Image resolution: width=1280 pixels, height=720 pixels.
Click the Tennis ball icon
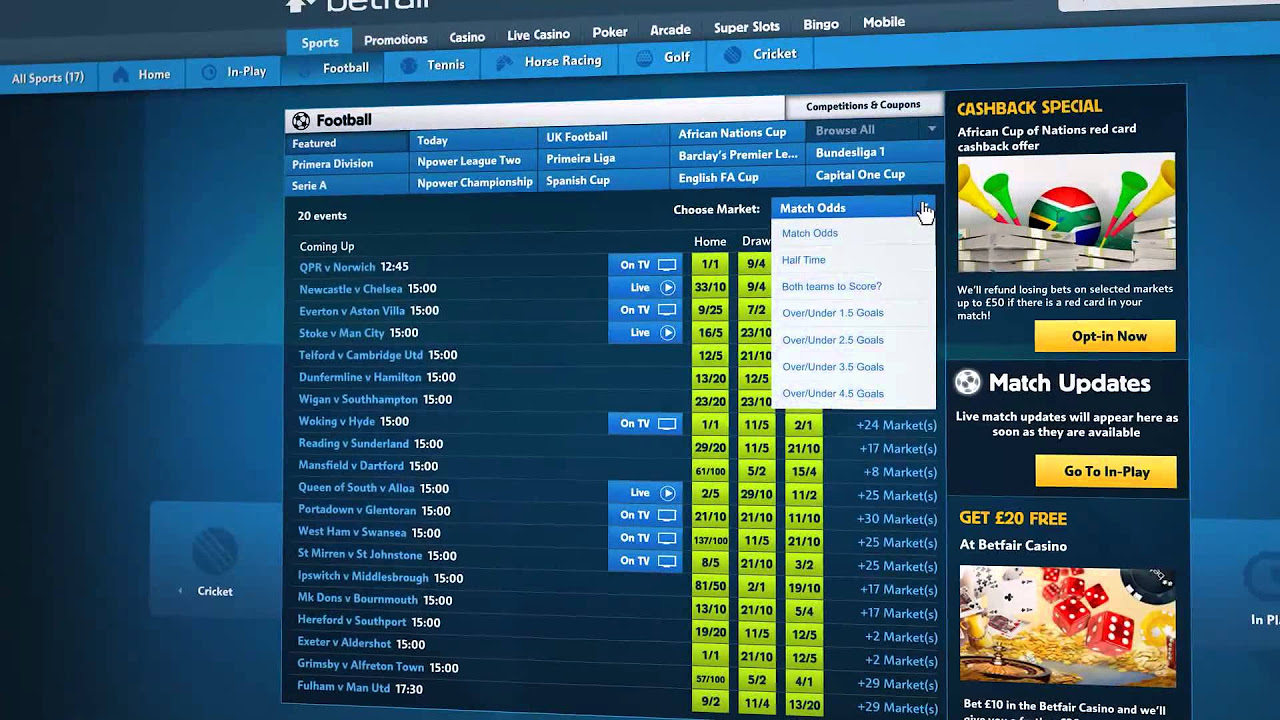(x=408, y=65)
